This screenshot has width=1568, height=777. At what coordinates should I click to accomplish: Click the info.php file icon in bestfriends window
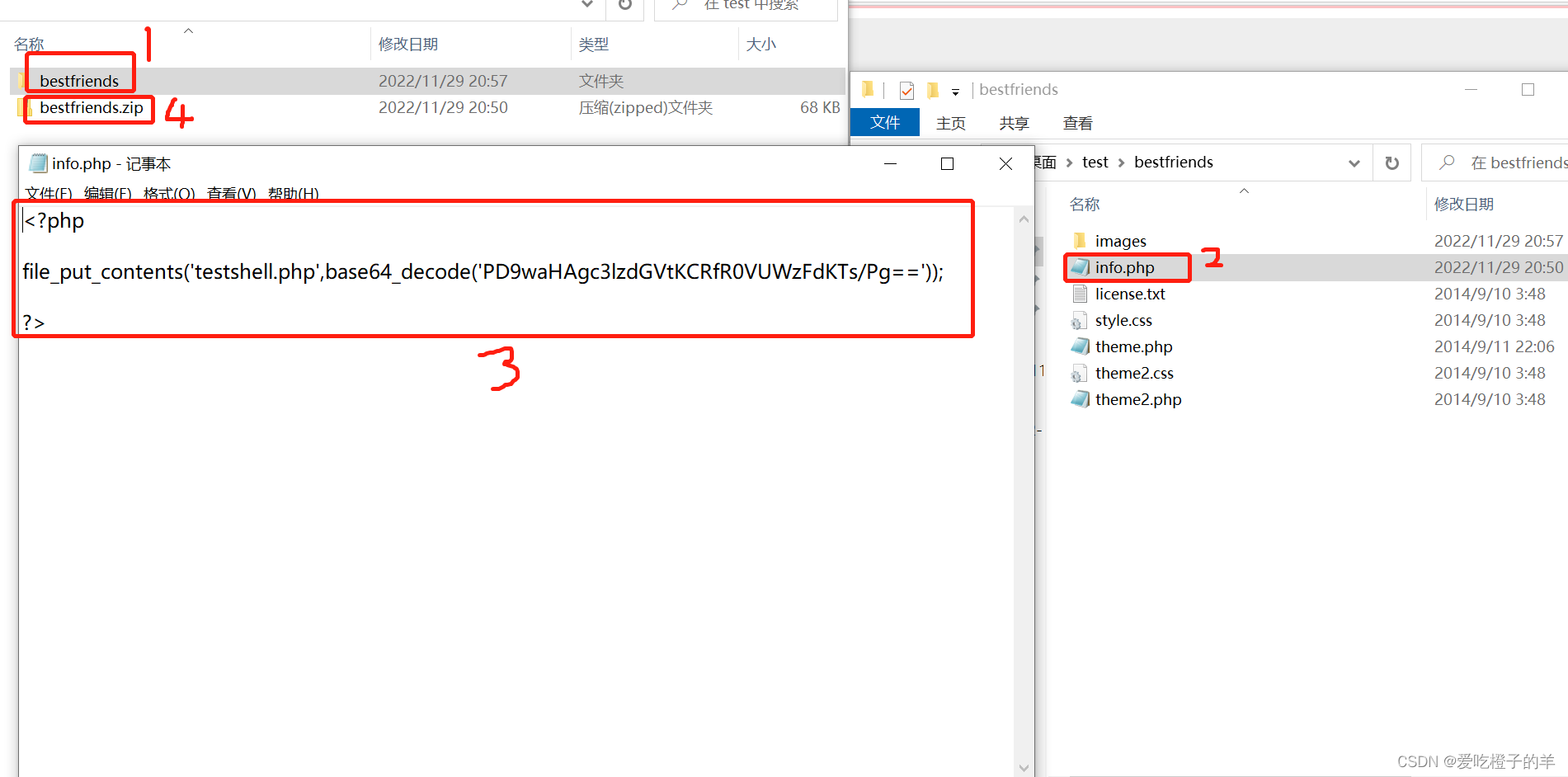click(1080, 267)
